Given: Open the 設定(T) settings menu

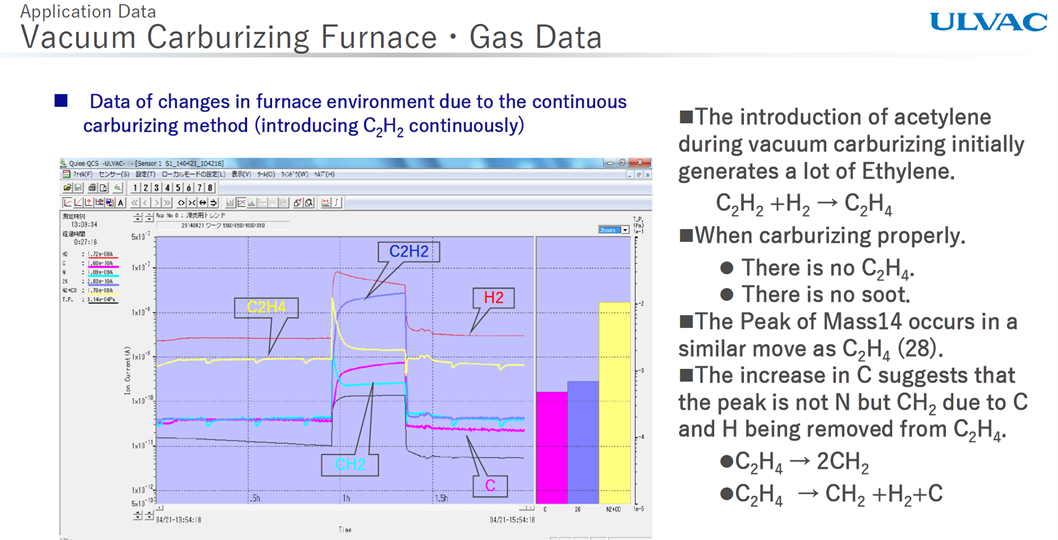Looking at the screenshot, I should click(x=148, y=174).
